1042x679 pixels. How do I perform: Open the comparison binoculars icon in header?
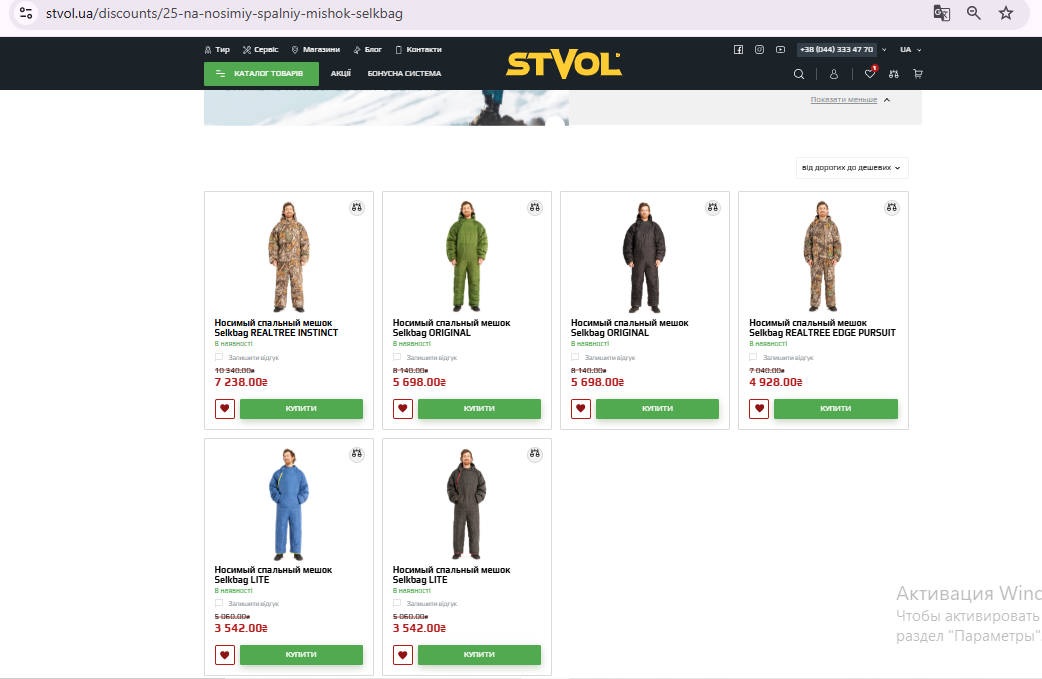pos(894,74)
